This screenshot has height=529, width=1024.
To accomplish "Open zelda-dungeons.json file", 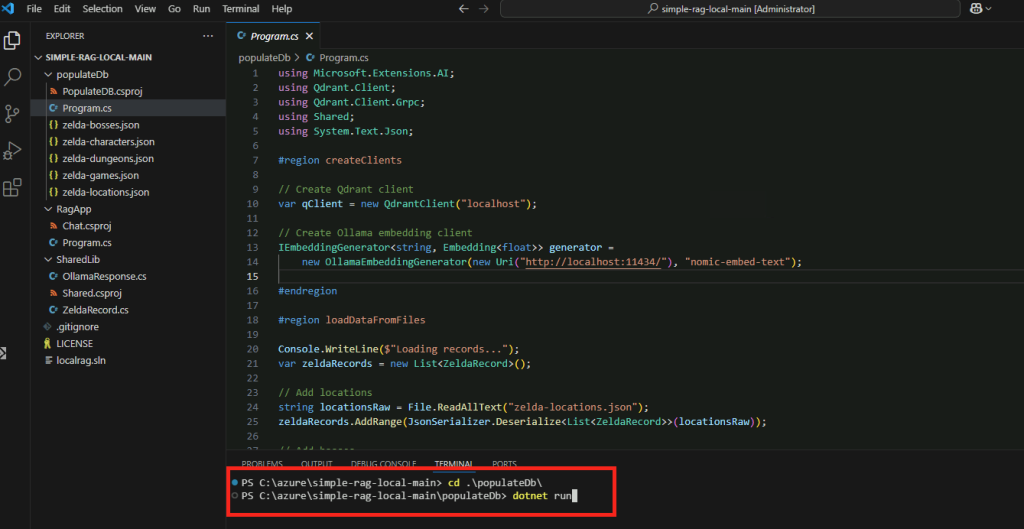I will click(x=108, y=159).
